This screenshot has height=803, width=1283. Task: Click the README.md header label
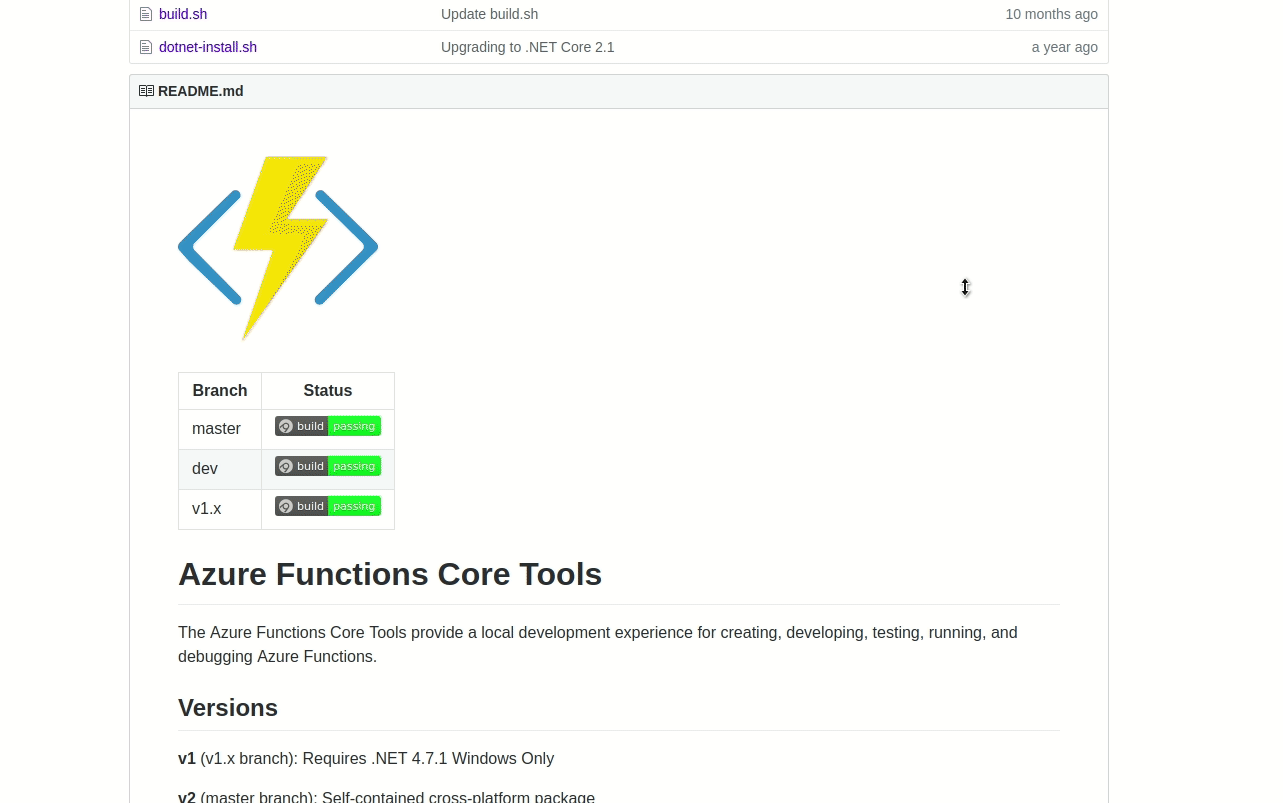[200, 90]
